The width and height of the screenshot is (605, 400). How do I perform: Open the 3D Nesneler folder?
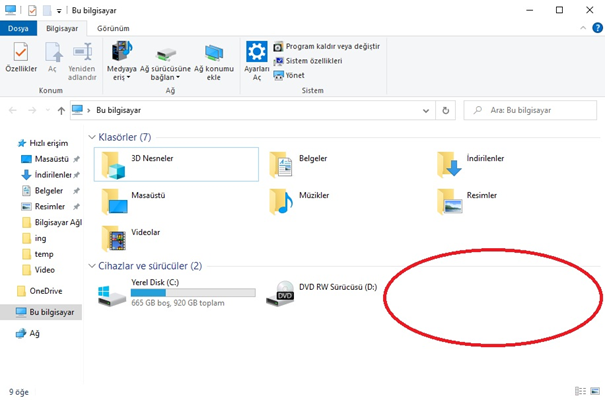click(115, 163)
